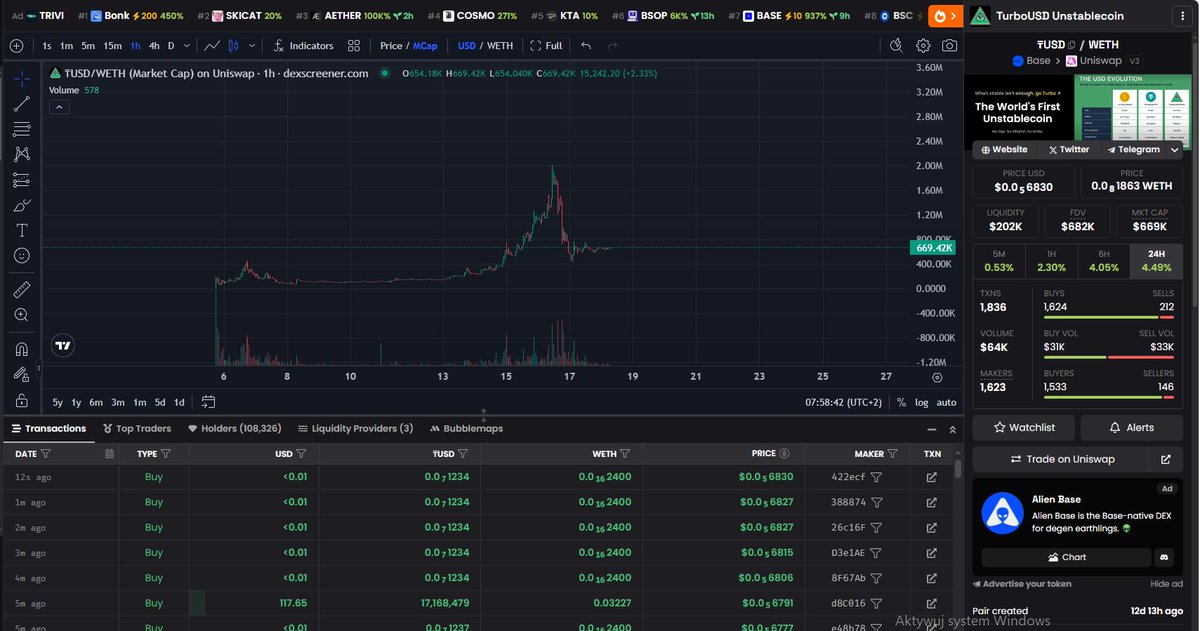The height and width of the screenshot is (631, 1200).
Task: Select the crosshair cursor tool
Action: coord(21,78)
